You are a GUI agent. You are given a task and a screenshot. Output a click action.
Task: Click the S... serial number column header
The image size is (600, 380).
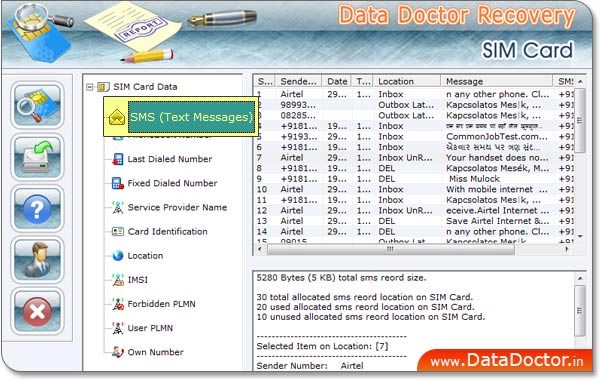tap(264, 81)
